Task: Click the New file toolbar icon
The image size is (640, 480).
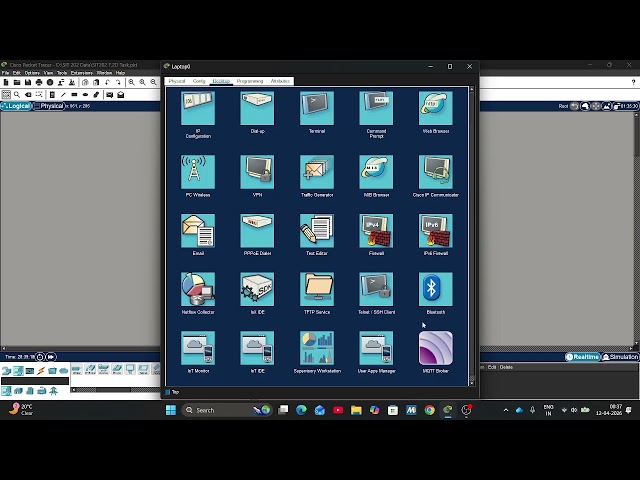Action: tap(6, 82)
